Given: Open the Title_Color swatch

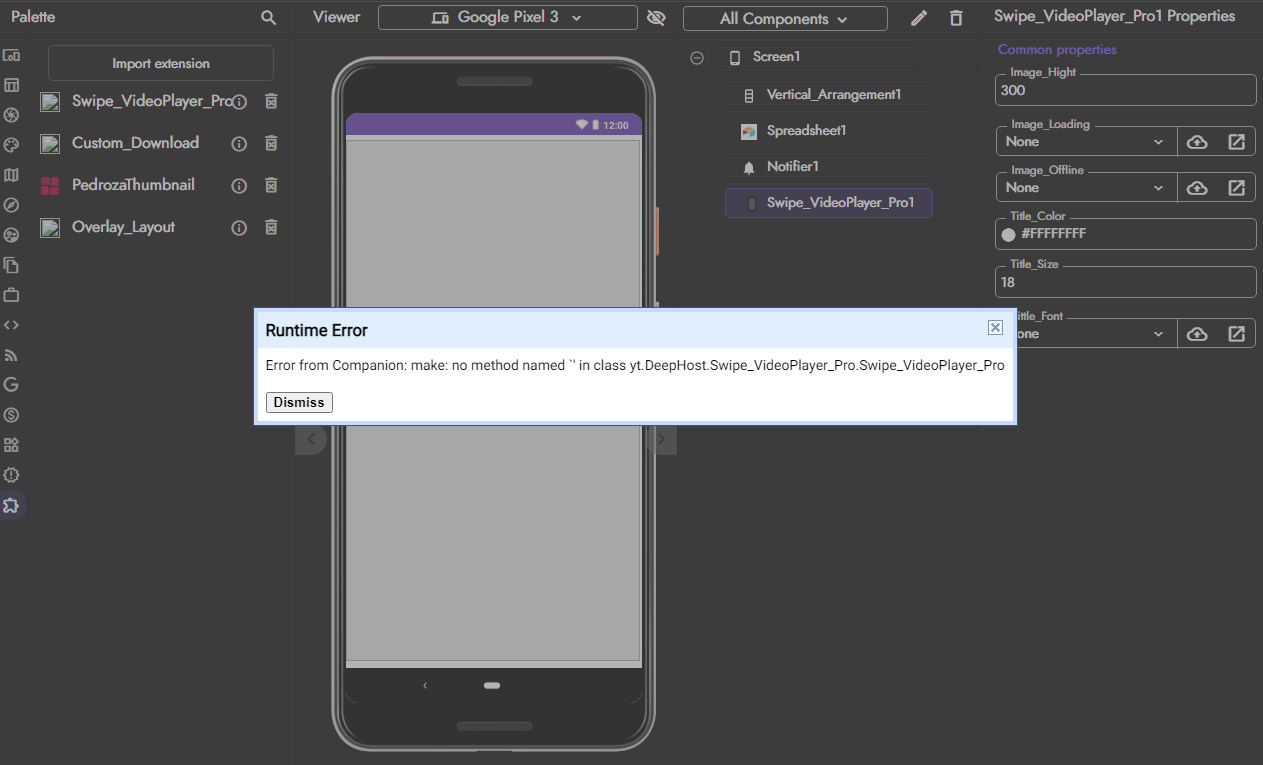Looking at the screenshot, I should tap(1010, 233).
